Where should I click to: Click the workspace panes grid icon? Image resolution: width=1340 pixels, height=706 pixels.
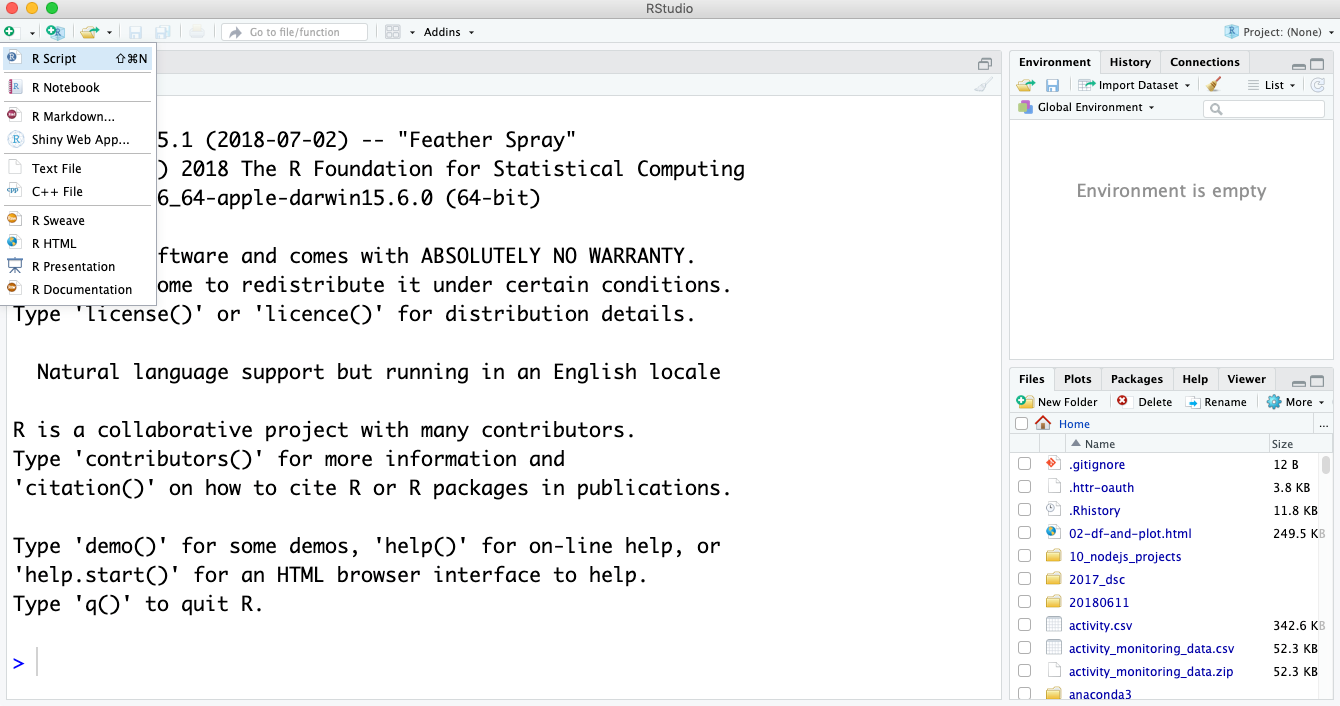pyautogui.click(x=393, y=32)
